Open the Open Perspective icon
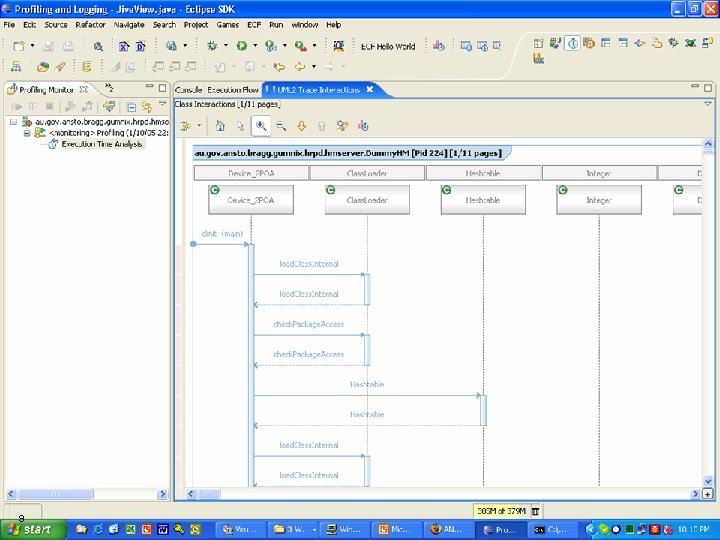 click(x=538, y=44)
